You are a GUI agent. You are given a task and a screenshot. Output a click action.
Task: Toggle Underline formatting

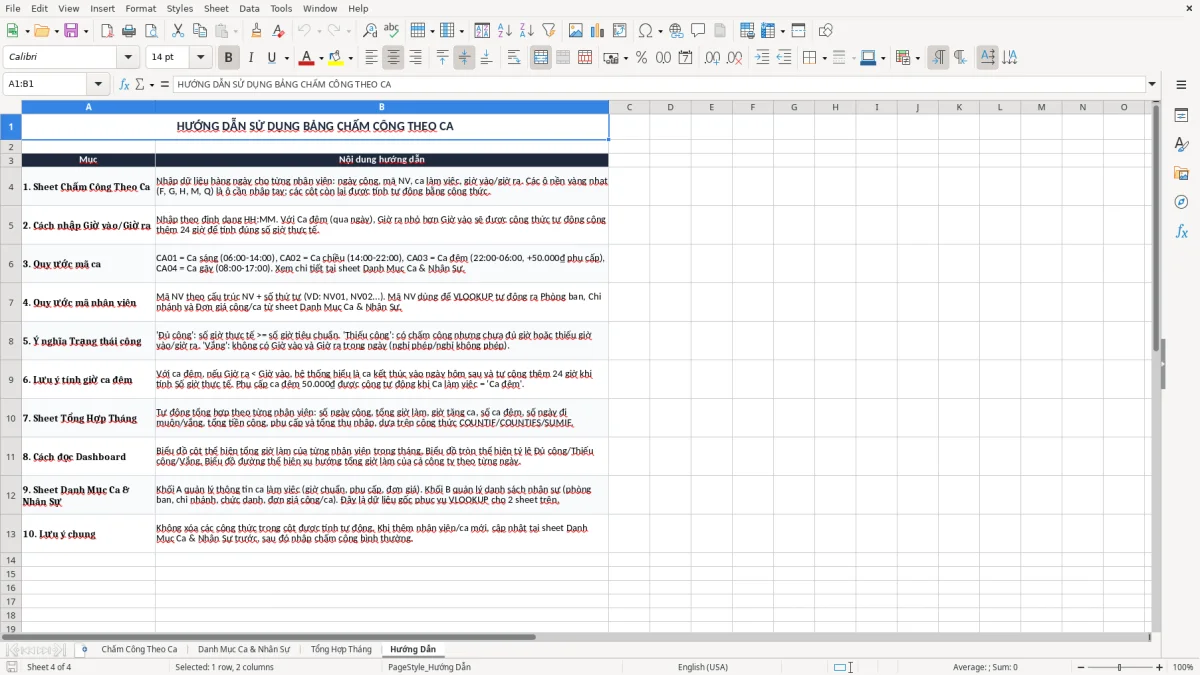(271, 58)
